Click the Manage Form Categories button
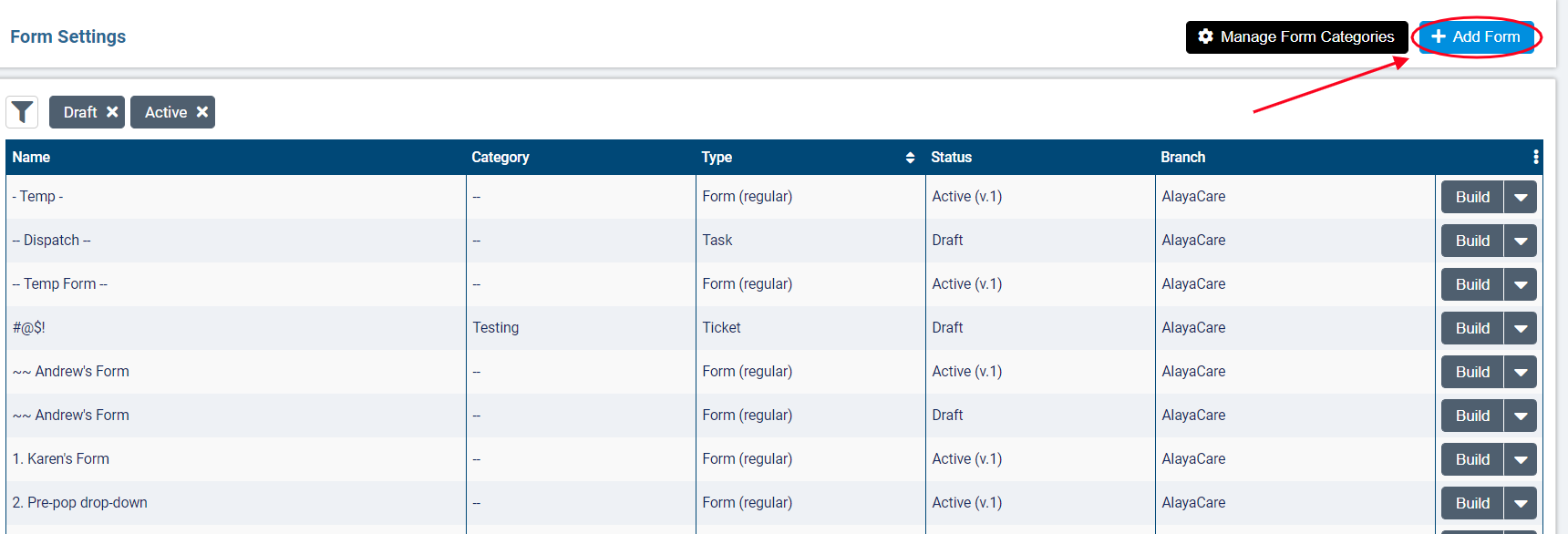The image size is (1568, 534). click(1296, 37)
